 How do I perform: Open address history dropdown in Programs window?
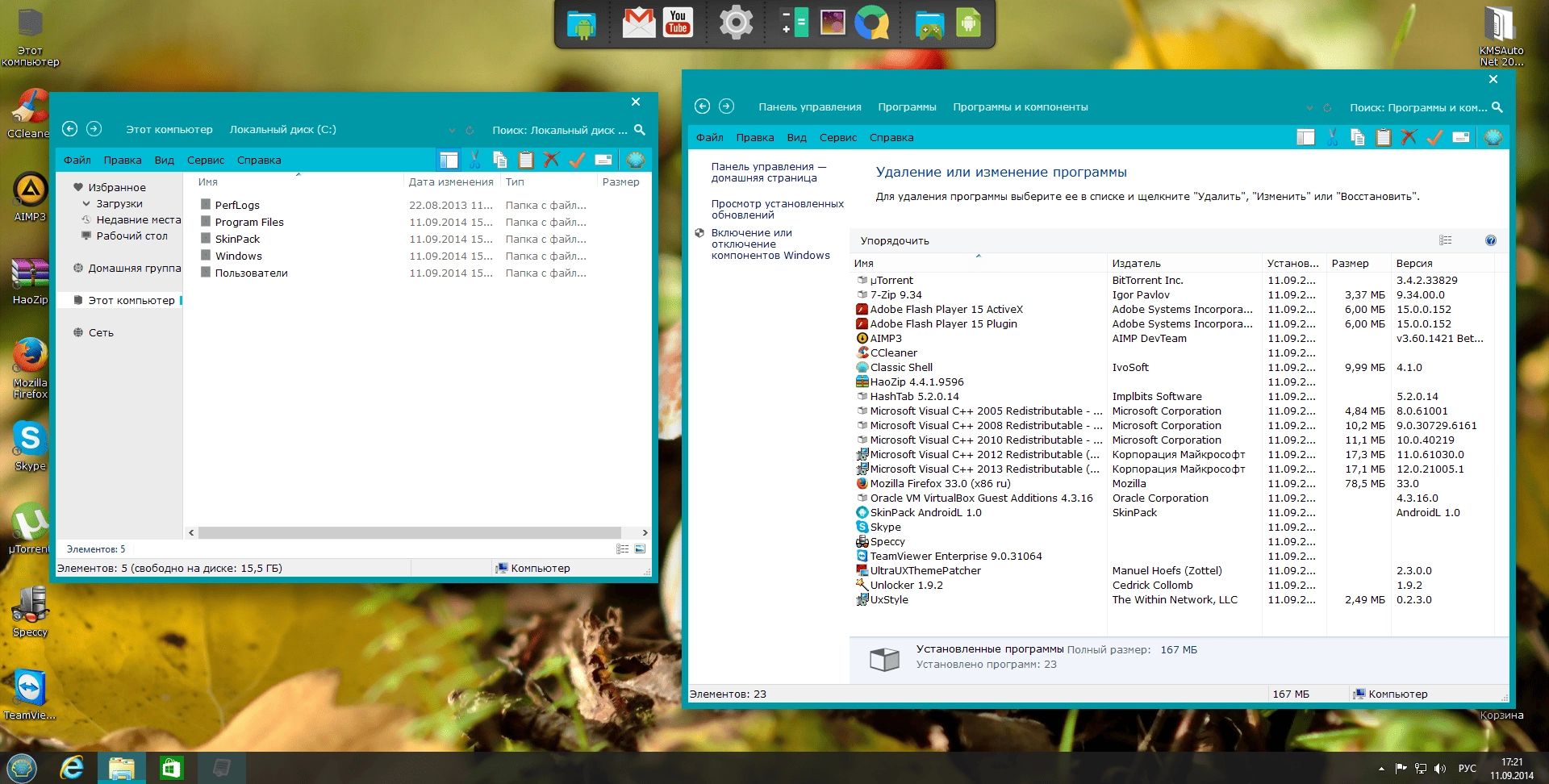point(1309,107)
